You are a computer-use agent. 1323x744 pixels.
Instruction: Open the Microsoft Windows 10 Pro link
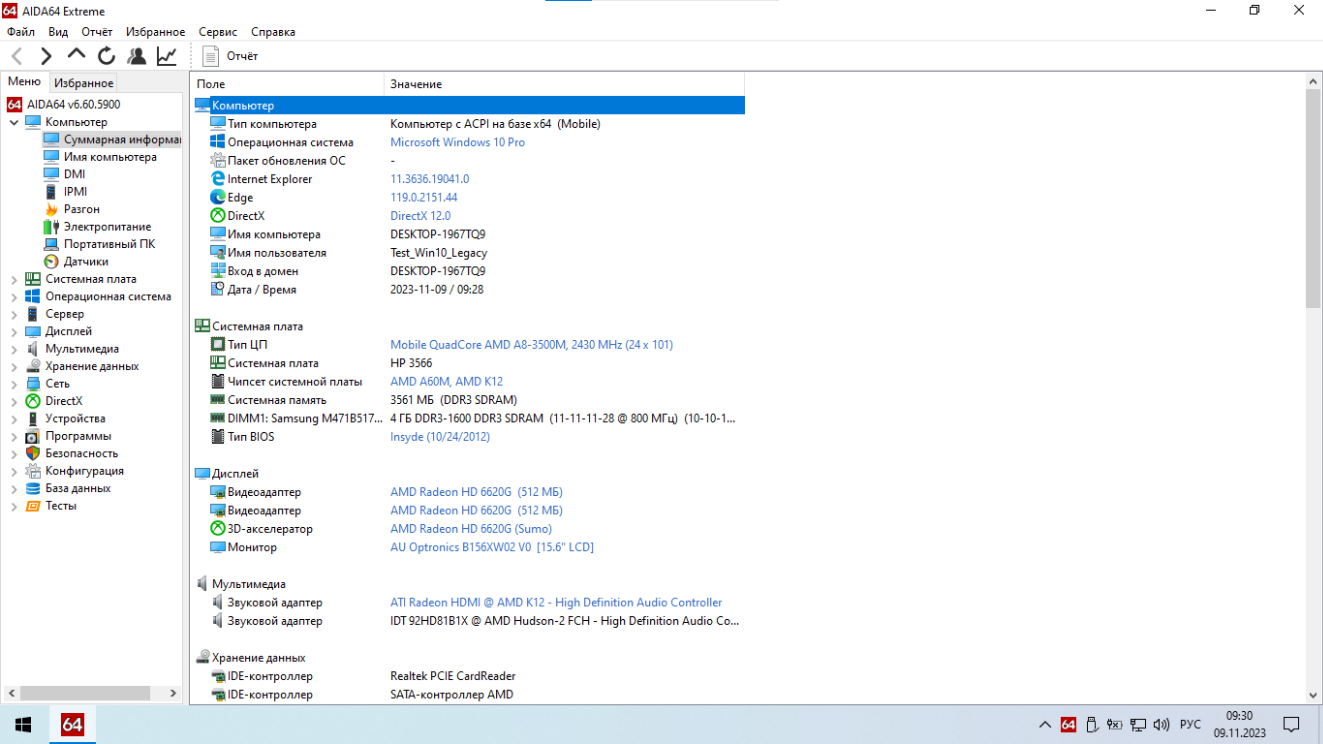pos(457,142)
